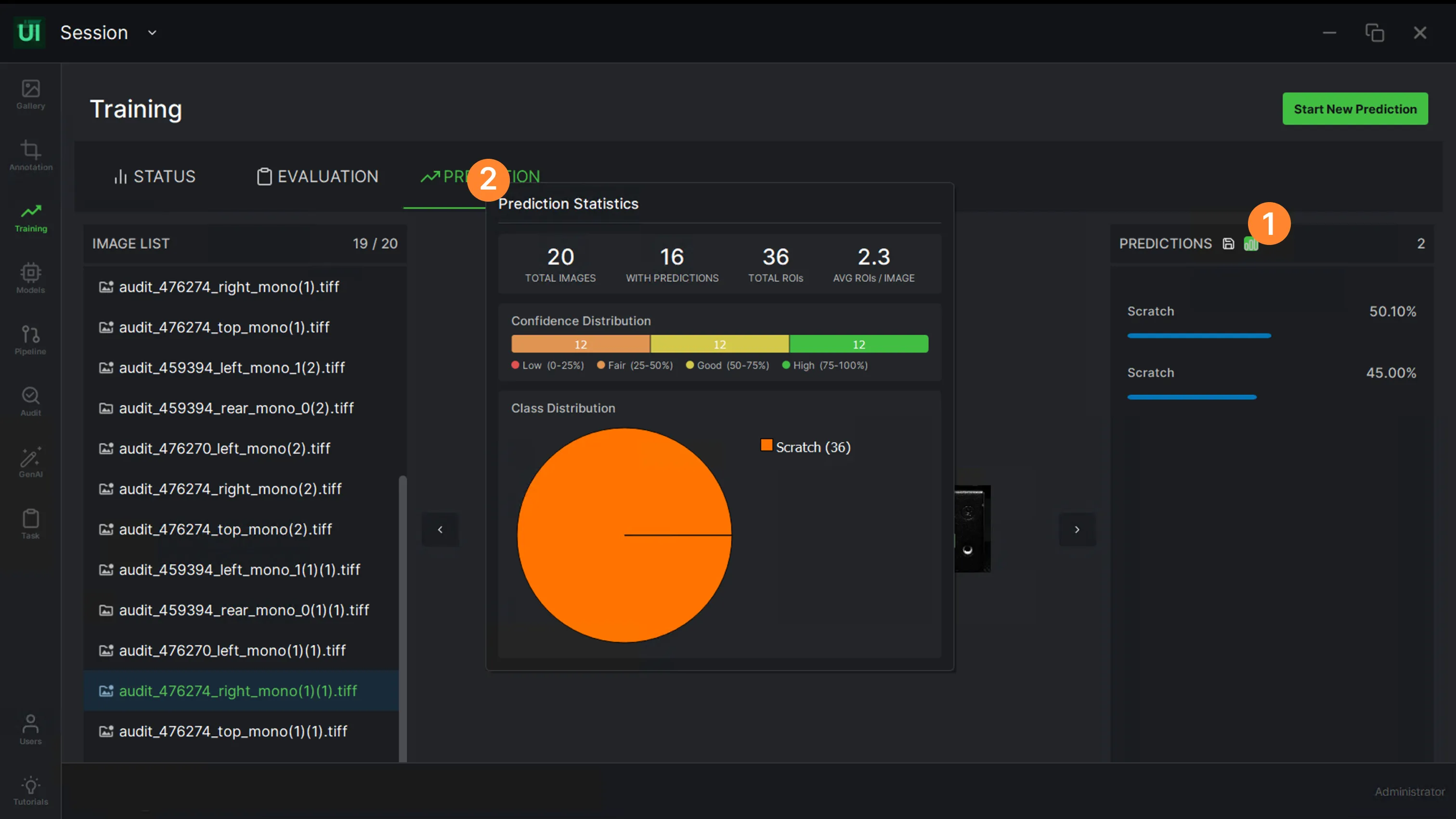The width and height of the screenshot is (1456, 819).
Task: Click image icon beside audit_459394_left_mono_1(1)(1).tiff
Action: coord(106,569)
